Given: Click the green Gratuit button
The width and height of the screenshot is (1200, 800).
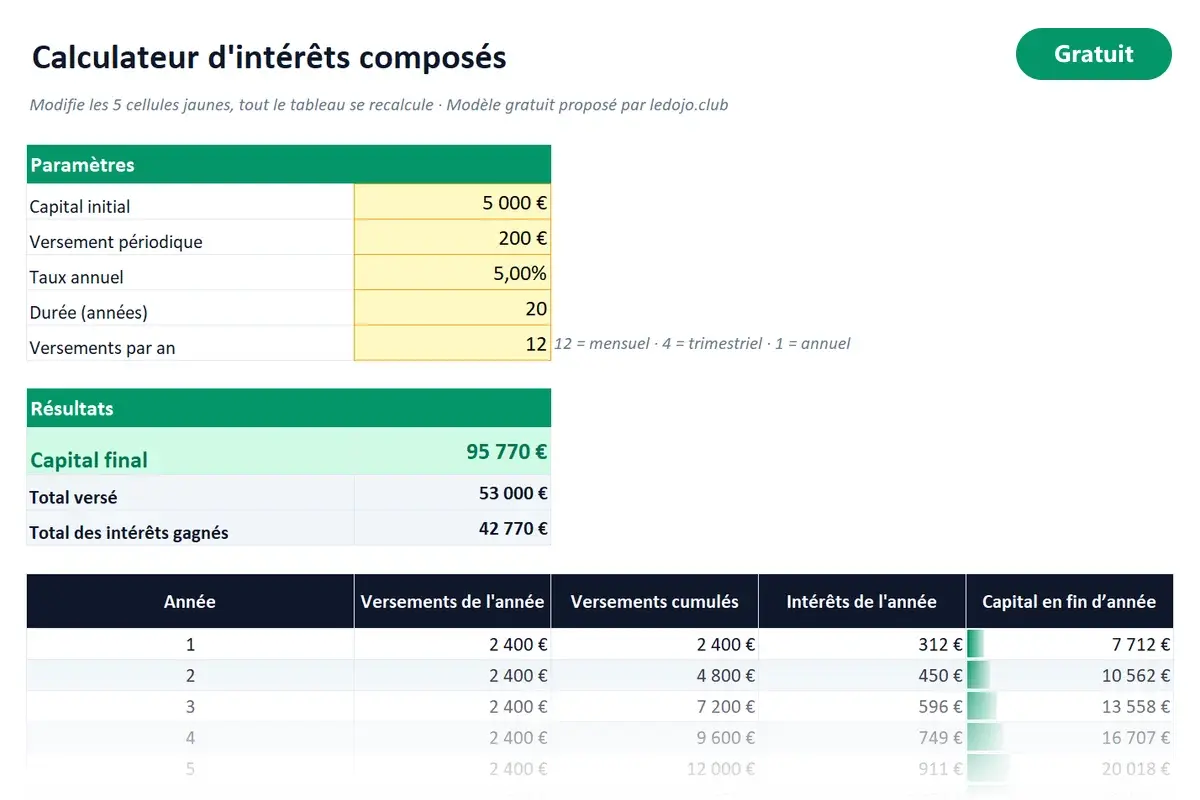Looking at the screenshot, I should pyautogui.click(x=1093, y=54).
